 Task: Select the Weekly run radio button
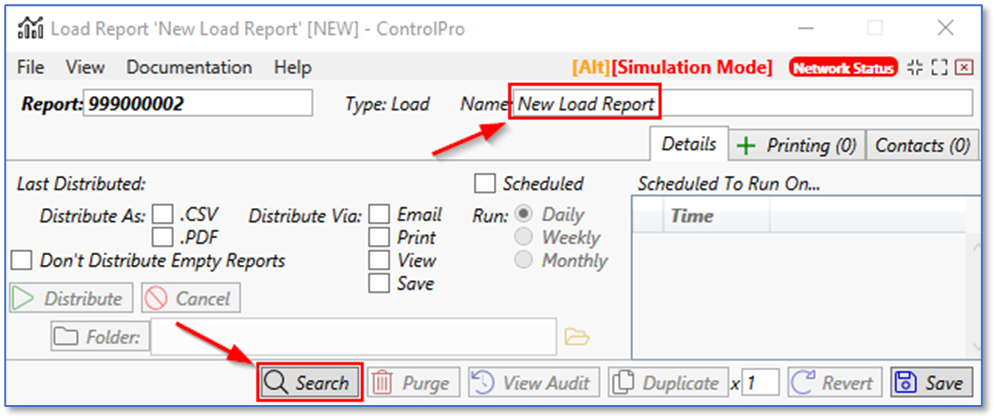click(x=523, y=238)
